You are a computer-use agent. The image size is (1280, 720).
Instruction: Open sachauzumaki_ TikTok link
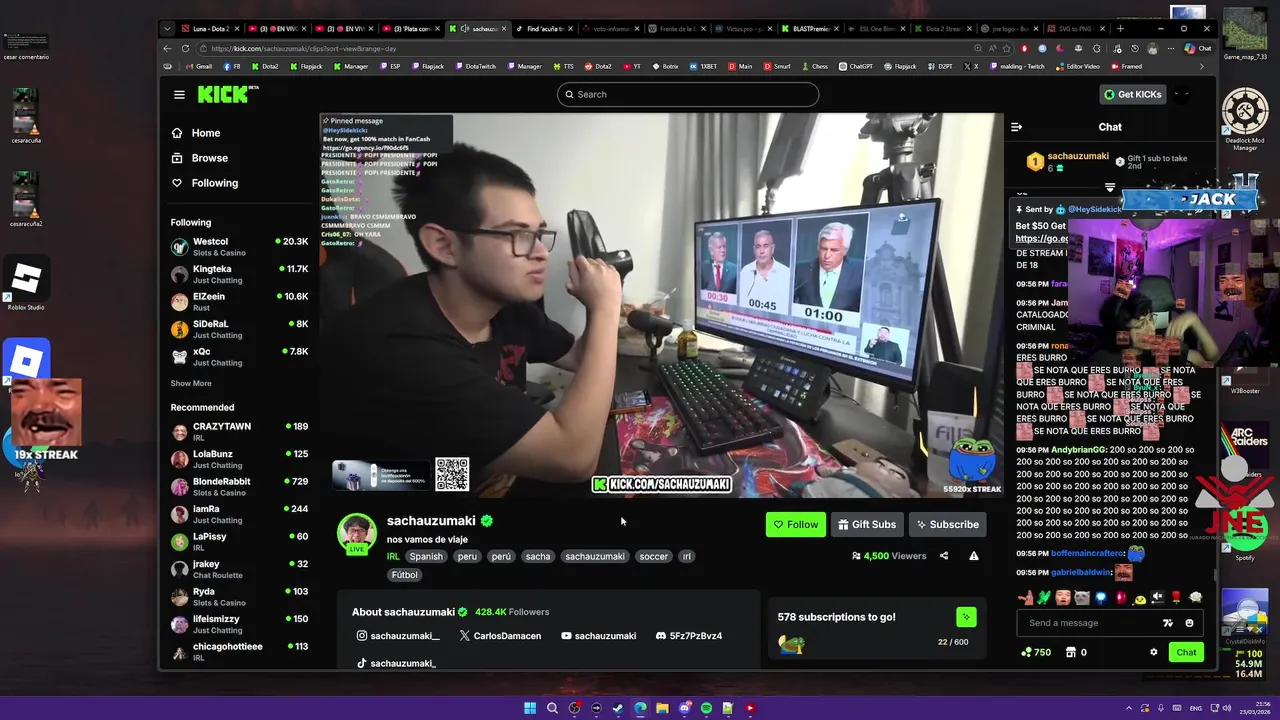coord(396,663)
